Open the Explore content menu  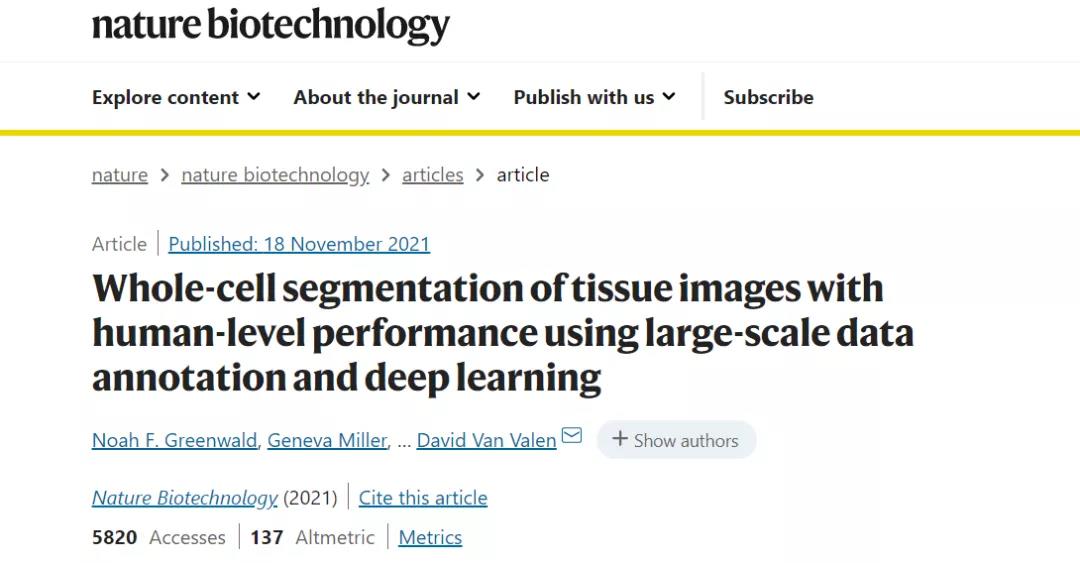click(176, 97)
